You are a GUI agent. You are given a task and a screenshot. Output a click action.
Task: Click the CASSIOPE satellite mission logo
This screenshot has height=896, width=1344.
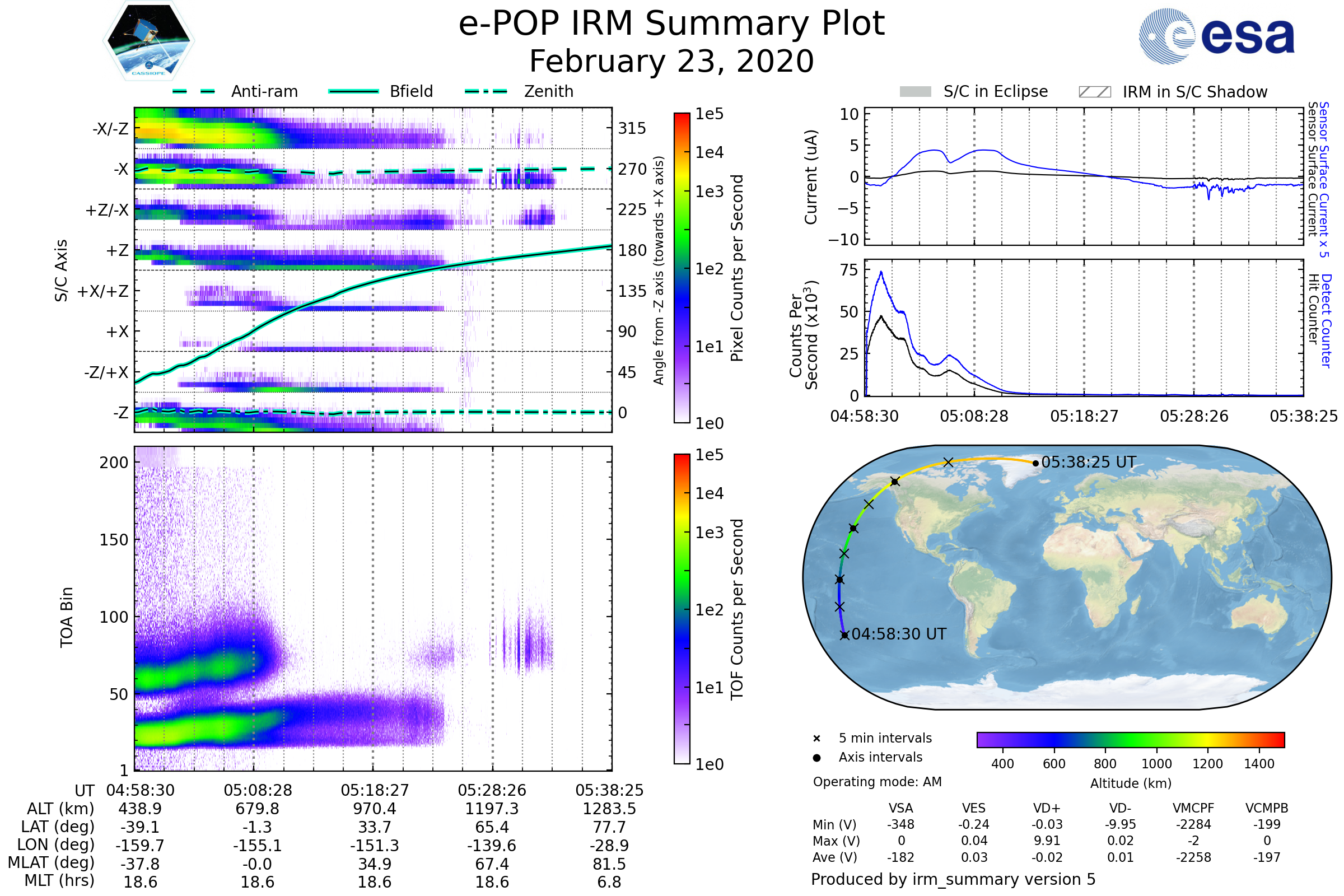click(x=148, y=41)
